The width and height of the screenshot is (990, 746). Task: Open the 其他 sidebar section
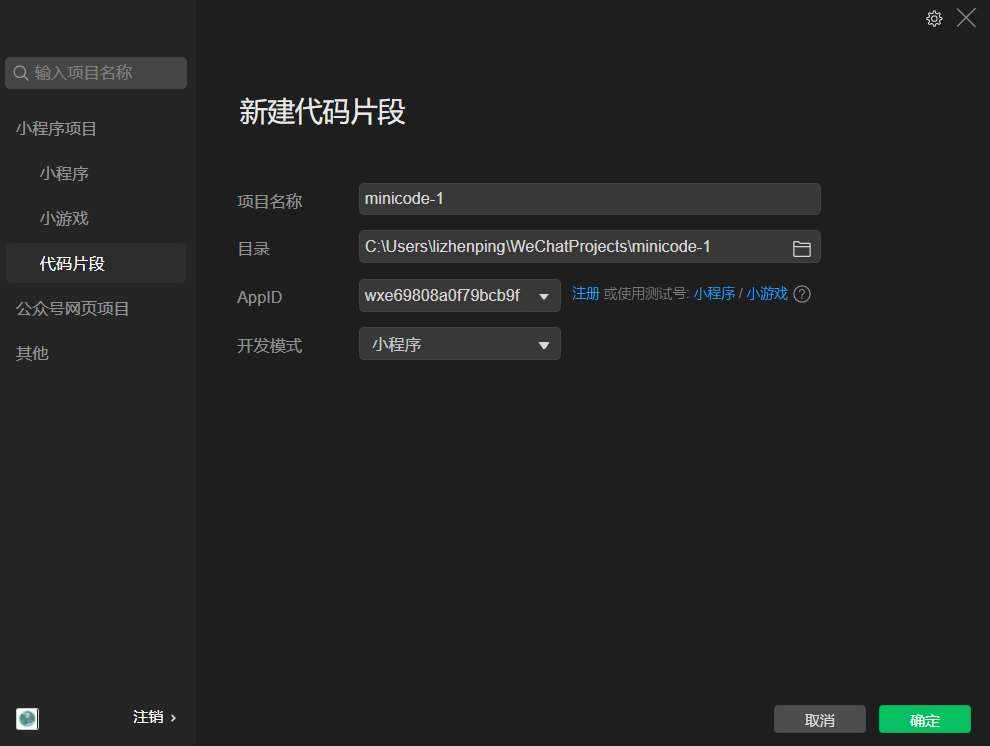click(x=32, y=353)
